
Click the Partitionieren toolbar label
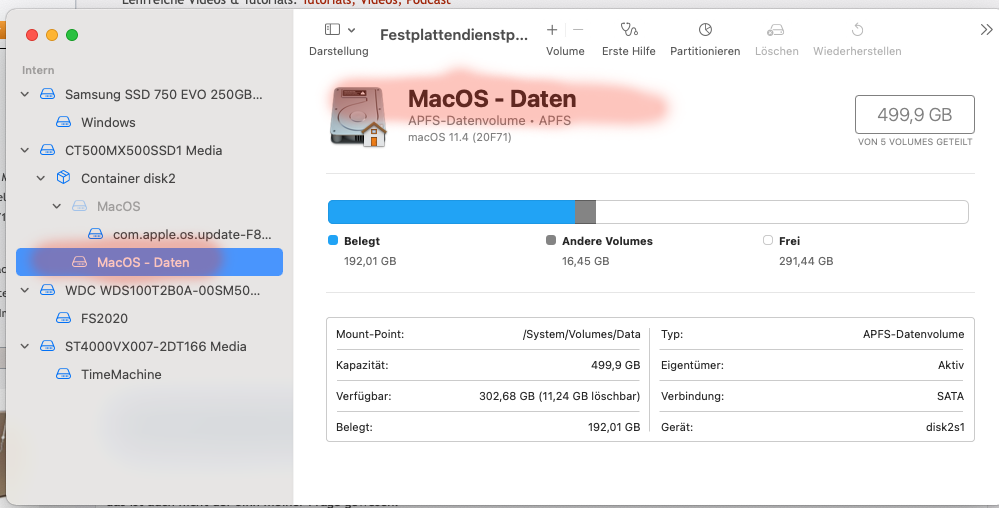point(705,51)
